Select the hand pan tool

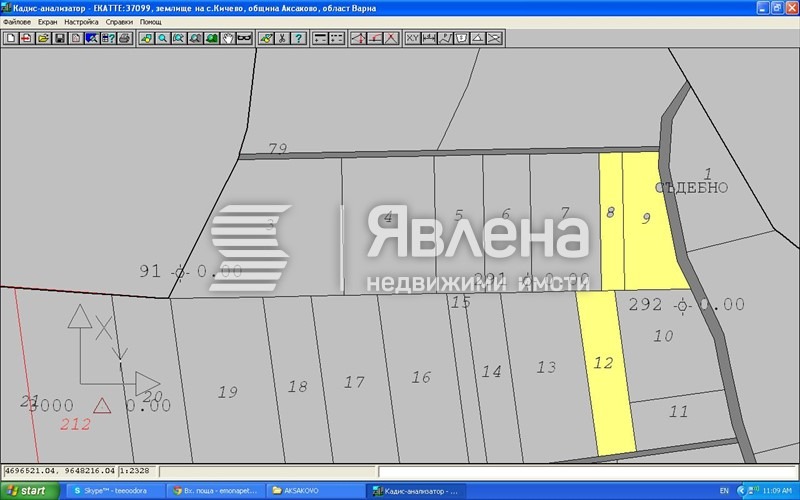227,39
